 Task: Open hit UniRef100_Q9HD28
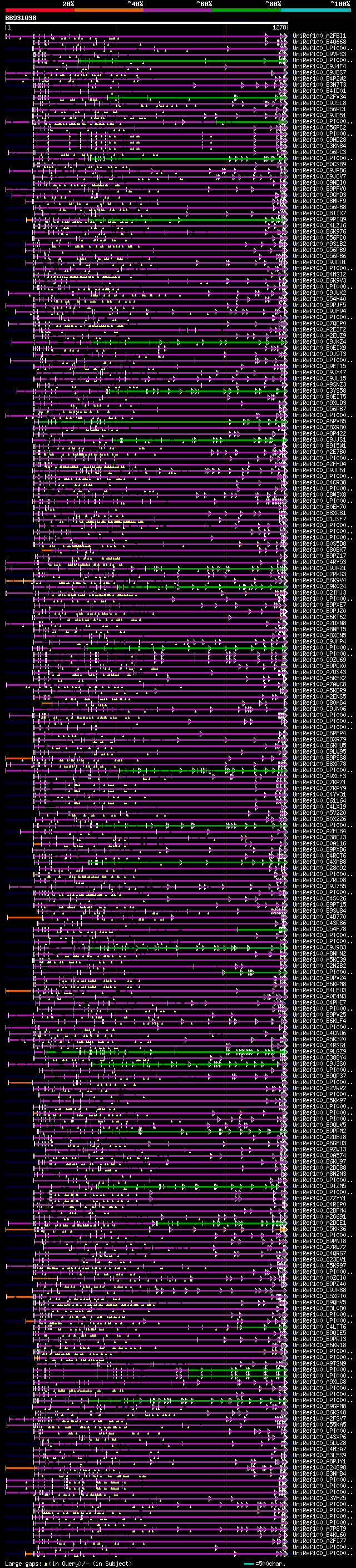(319, 141)
